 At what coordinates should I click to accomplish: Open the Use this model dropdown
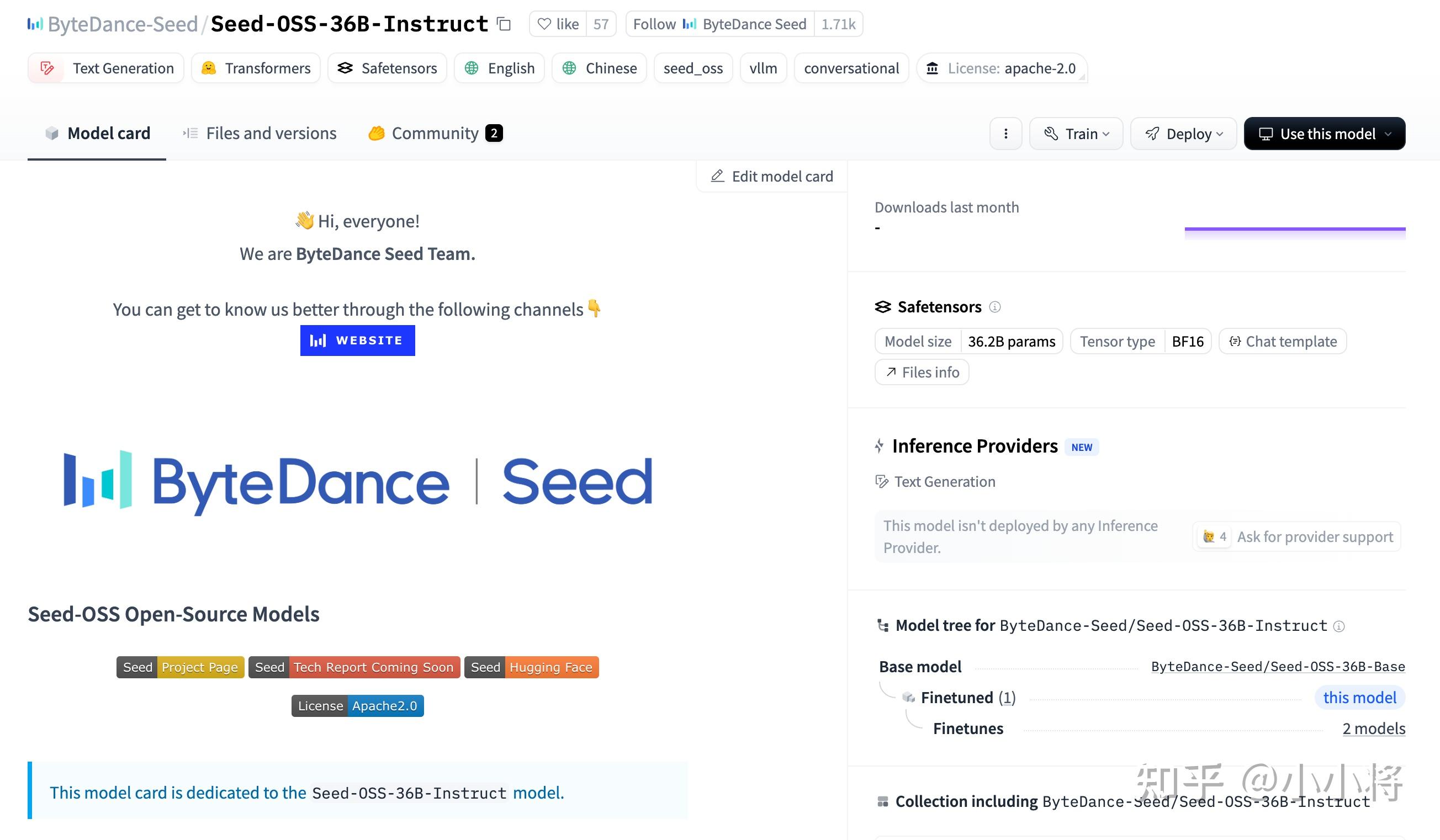click(1324, 133)
